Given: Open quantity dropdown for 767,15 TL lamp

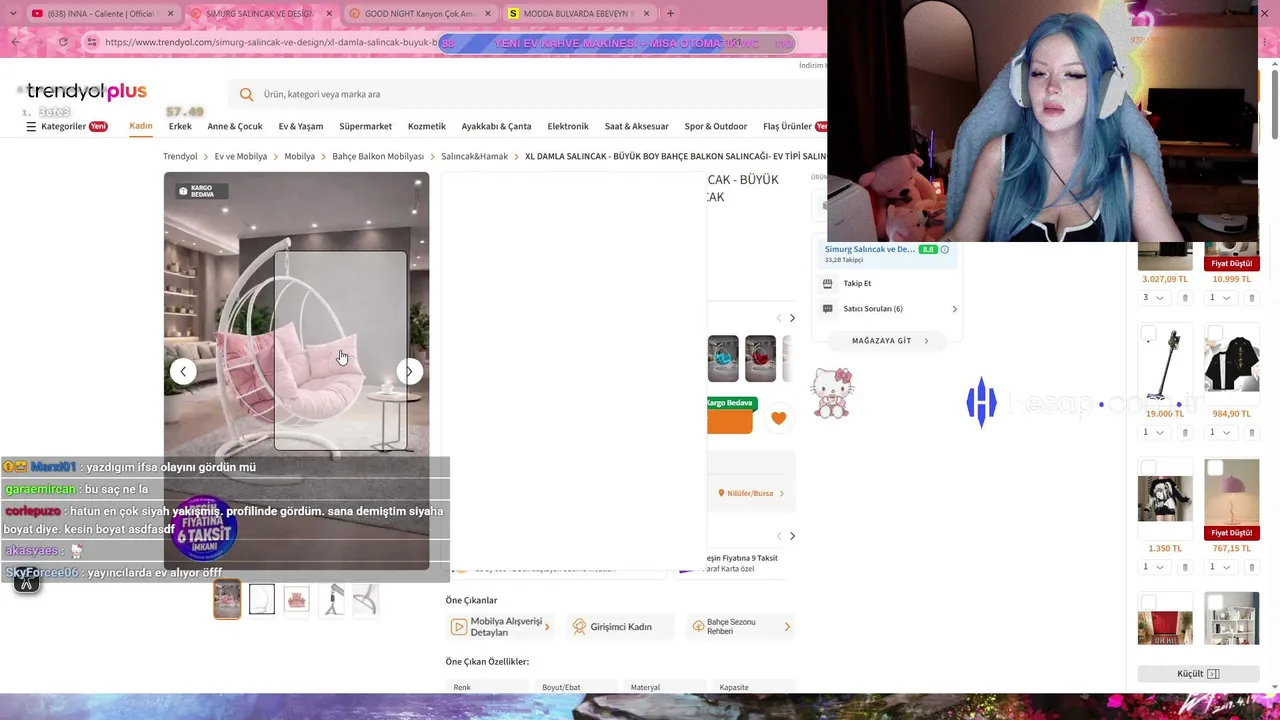Looking at the screenshot, I should click(1220, 567).
